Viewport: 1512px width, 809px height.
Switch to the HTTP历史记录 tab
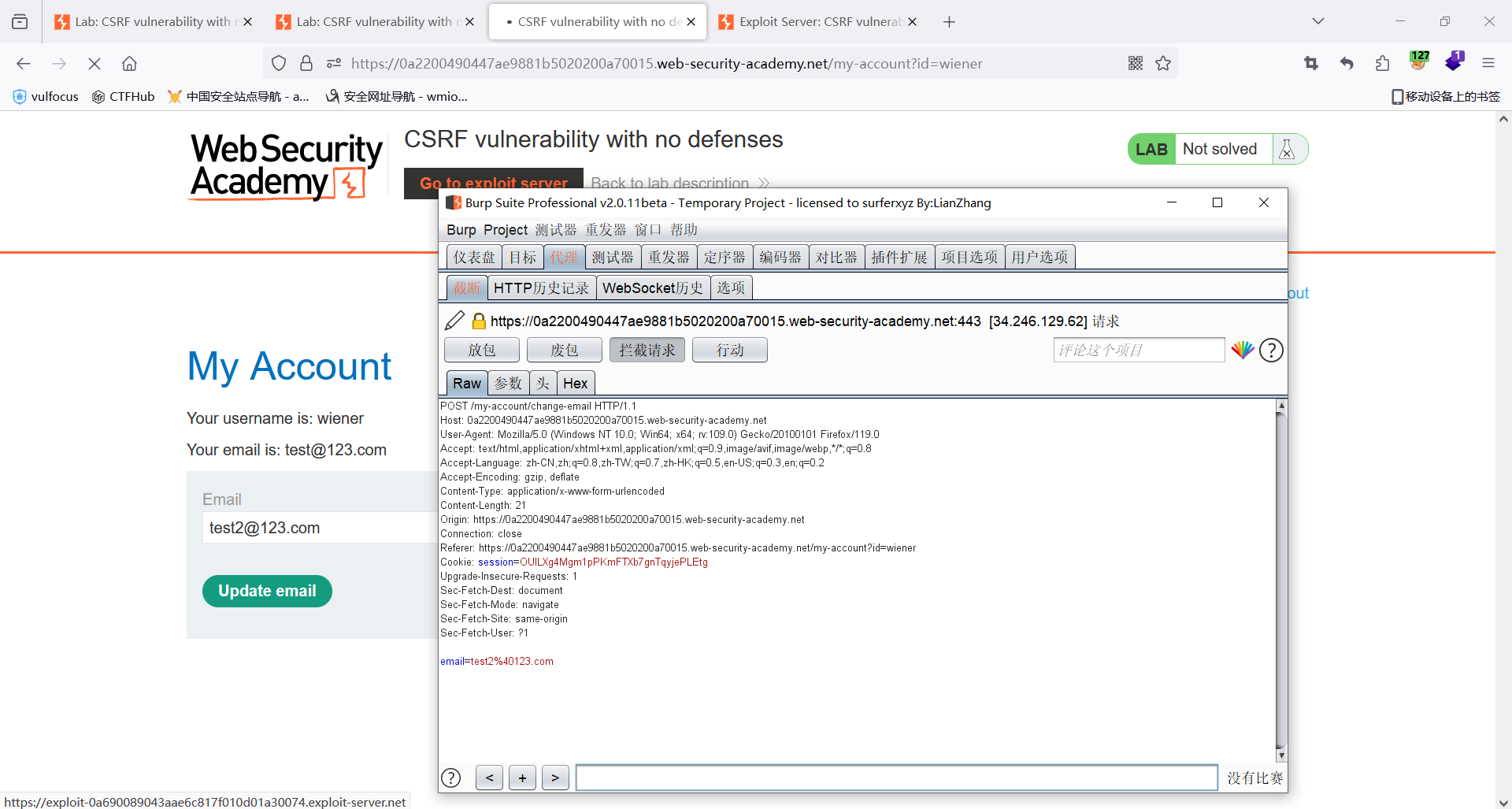tap(542, 287)
